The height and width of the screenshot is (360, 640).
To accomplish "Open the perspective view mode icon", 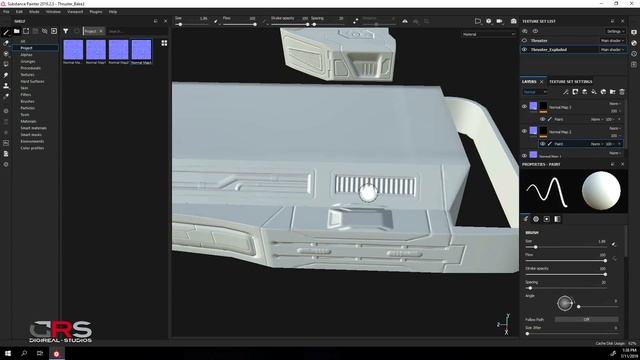I will click(x=478, y=21).
